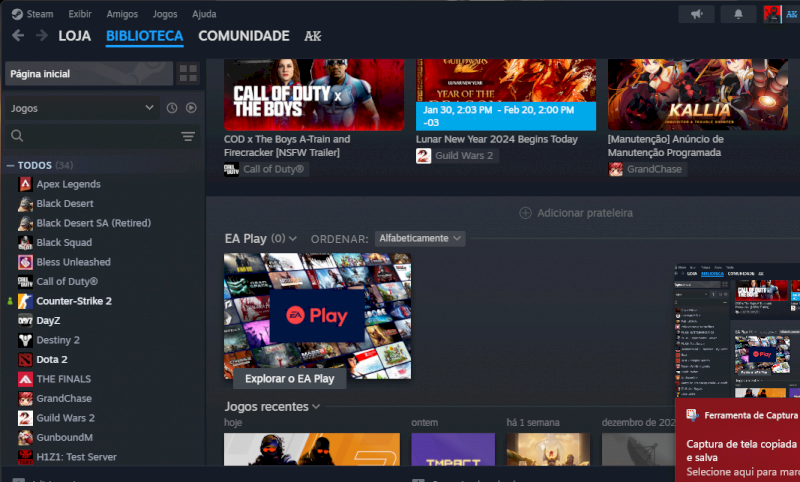Click the Anúncio de Manutenção Programada headline
This screenshot has width=800, height=482.
point(665,146)
